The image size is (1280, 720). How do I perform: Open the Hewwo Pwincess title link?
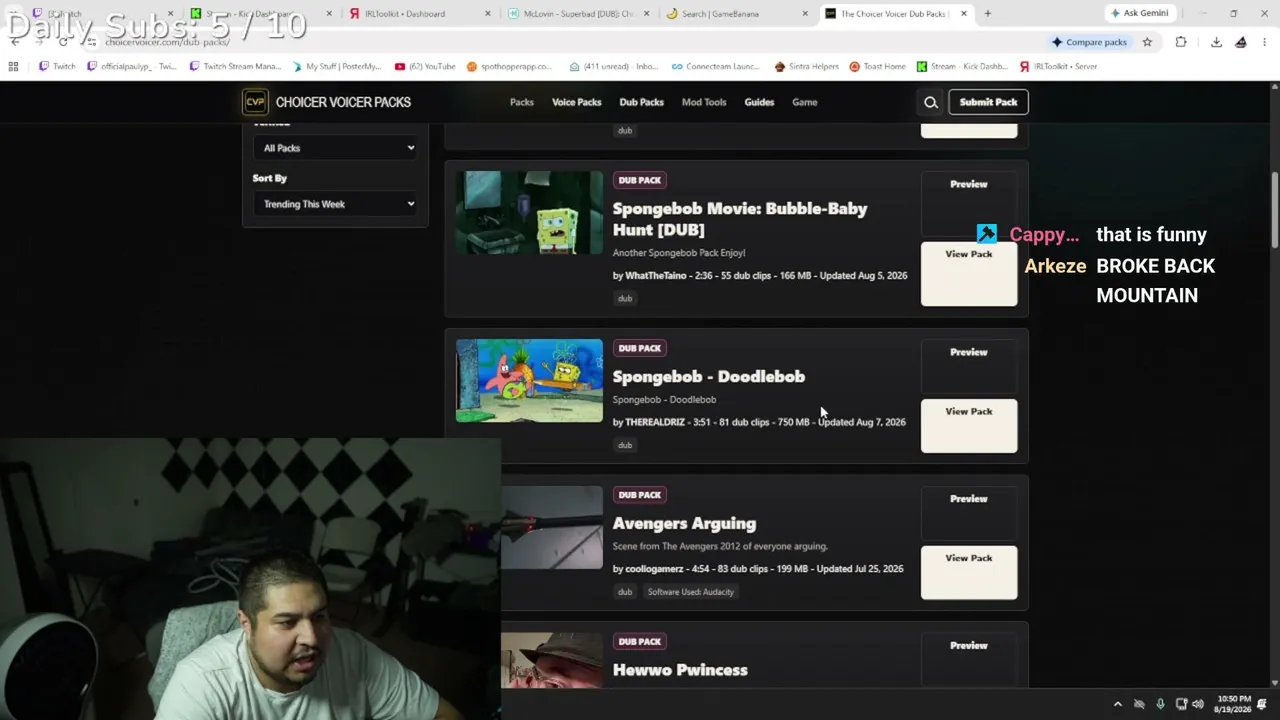pyautogui.click(x=680, y=670)
